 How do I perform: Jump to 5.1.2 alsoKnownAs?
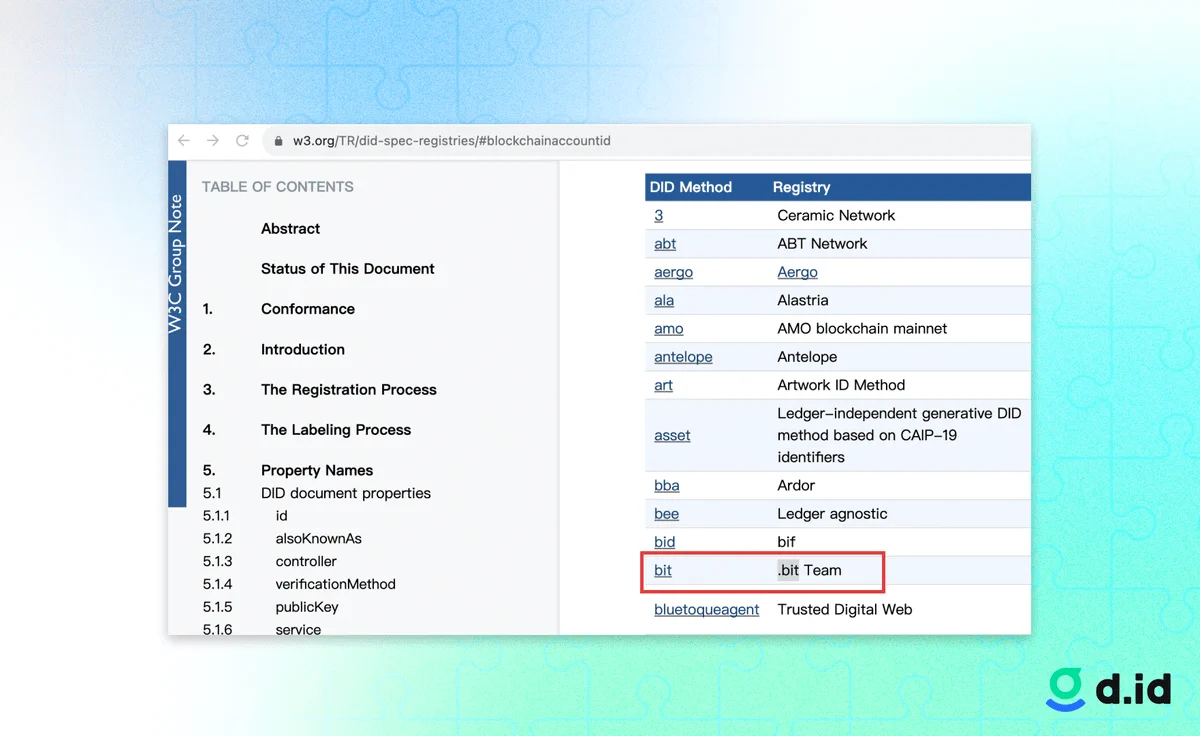click(318, 539)
